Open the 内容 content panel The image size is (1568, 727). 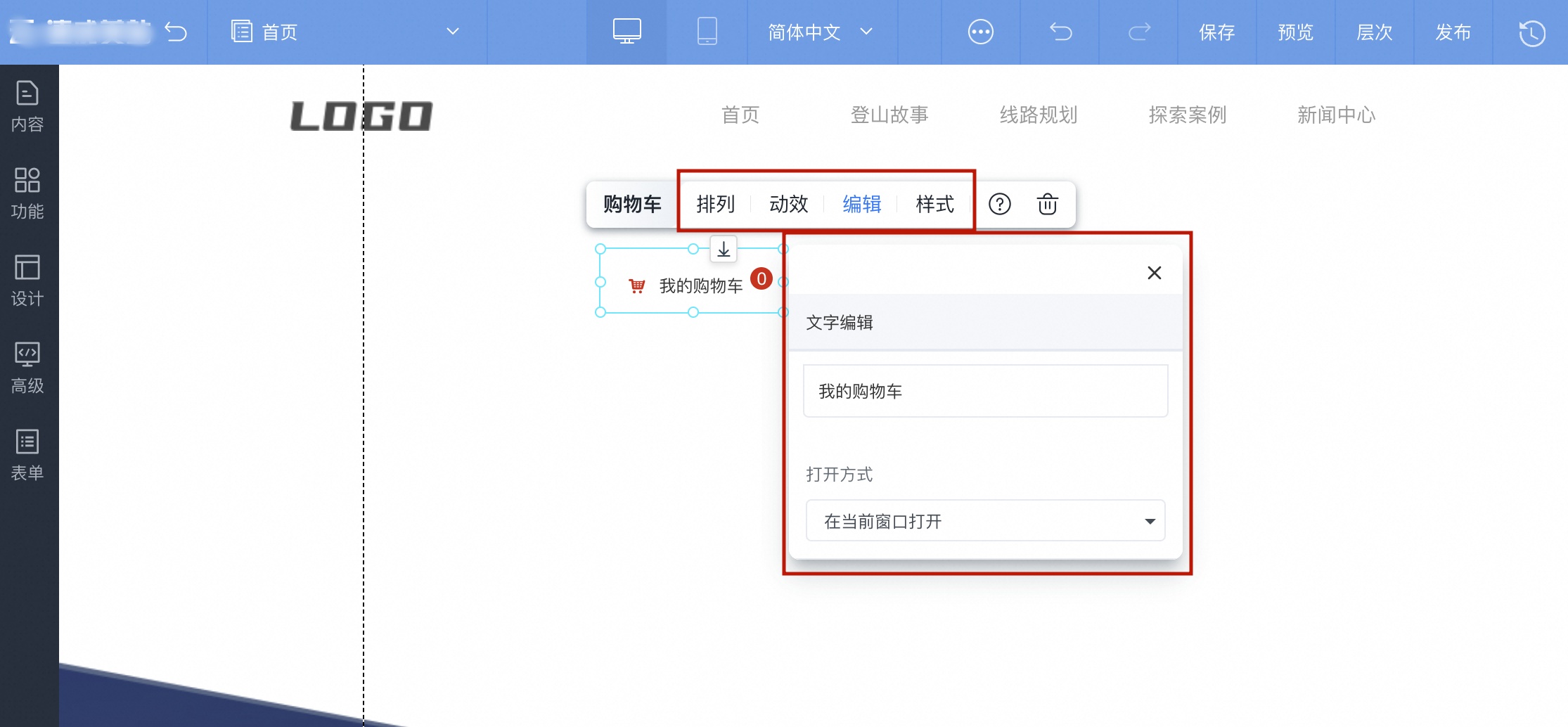(27, 107)
